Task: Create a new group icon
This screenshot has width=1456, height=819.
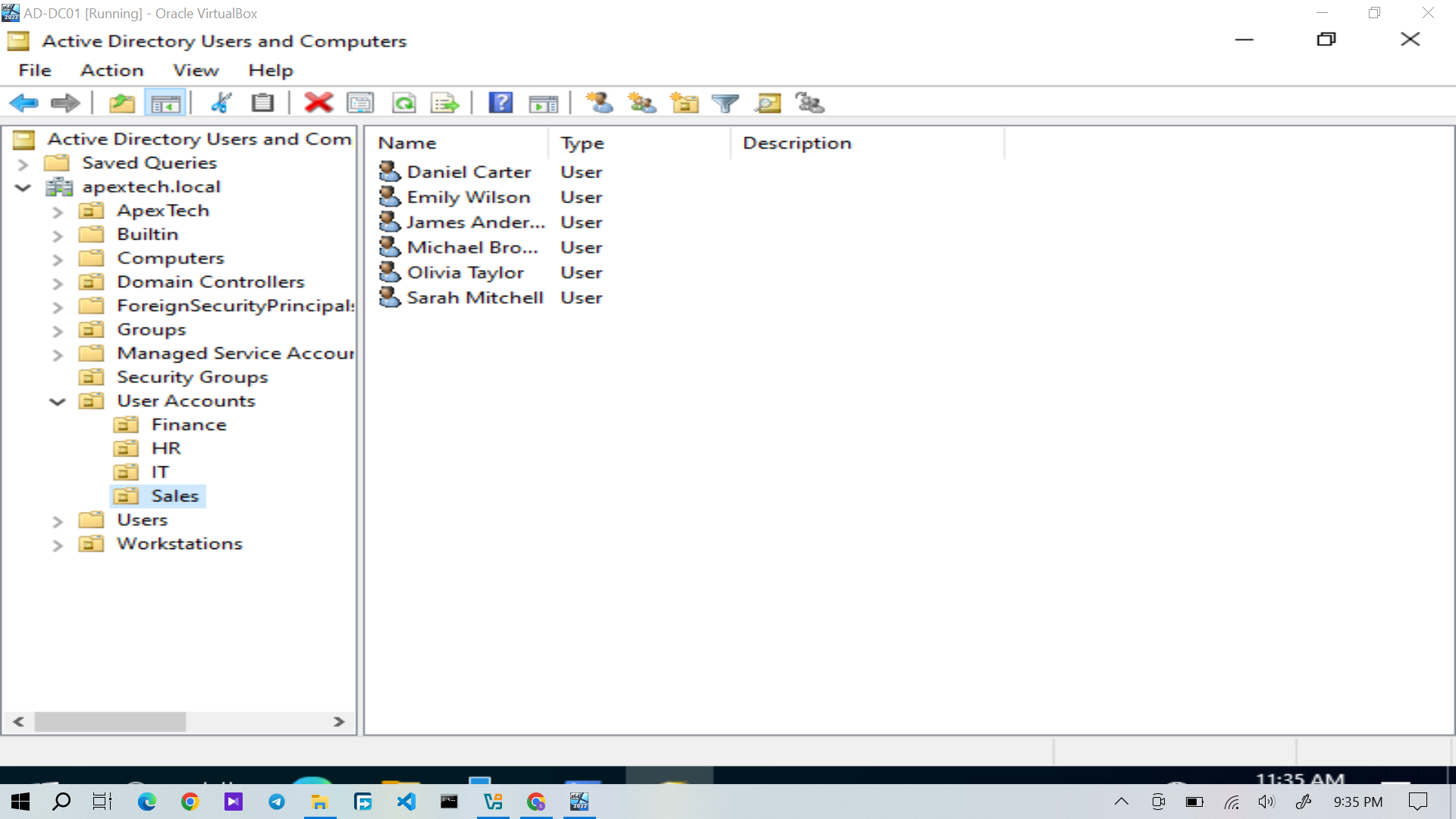Action: pyautogui.click(x=642, y=102)
